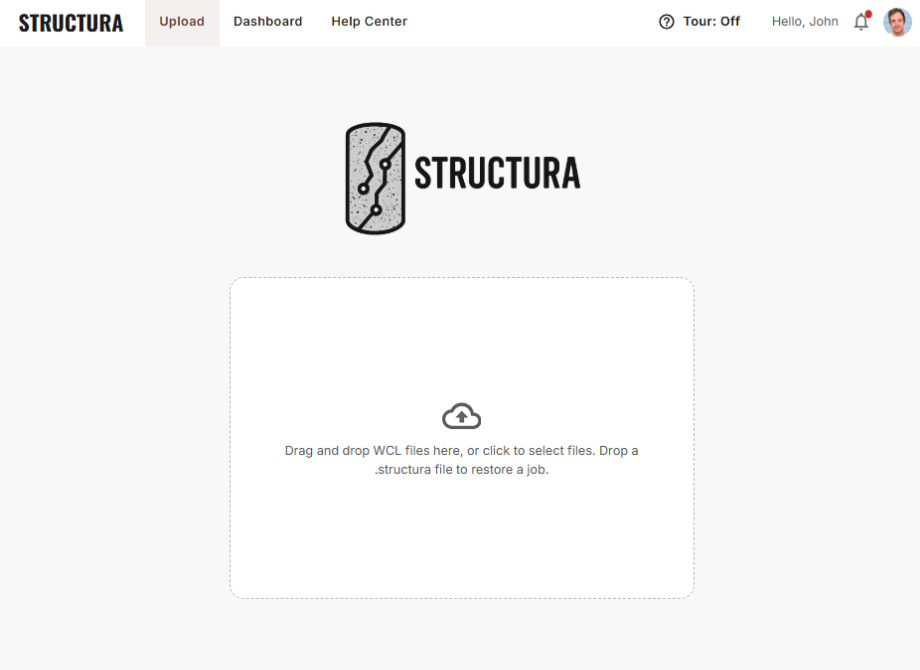Open the user profile avatar
Image resolution: width=920 pixels, height=670 pixels.
(x=897, y=22)
